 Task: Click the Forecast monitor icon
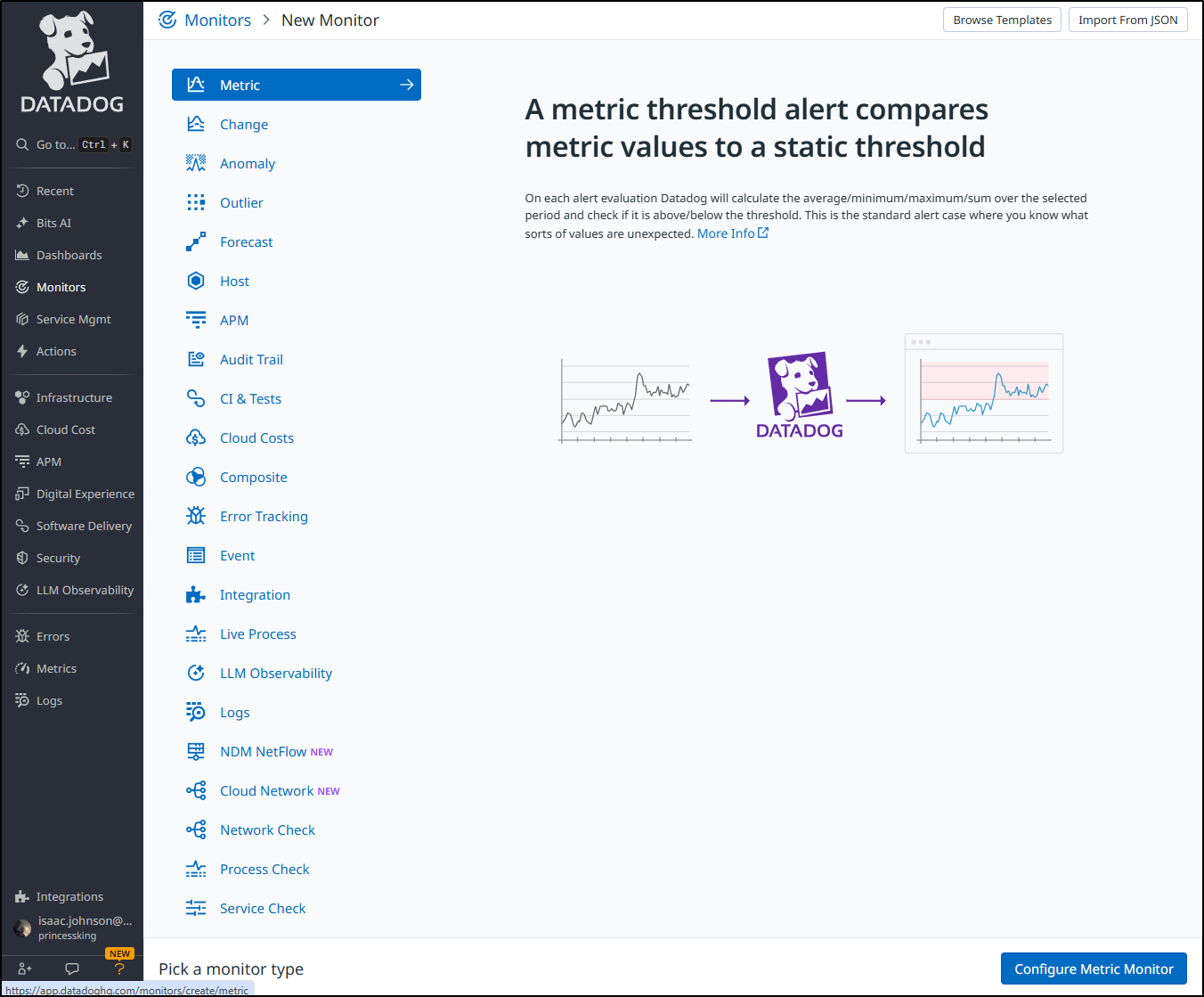click(196, 241)
